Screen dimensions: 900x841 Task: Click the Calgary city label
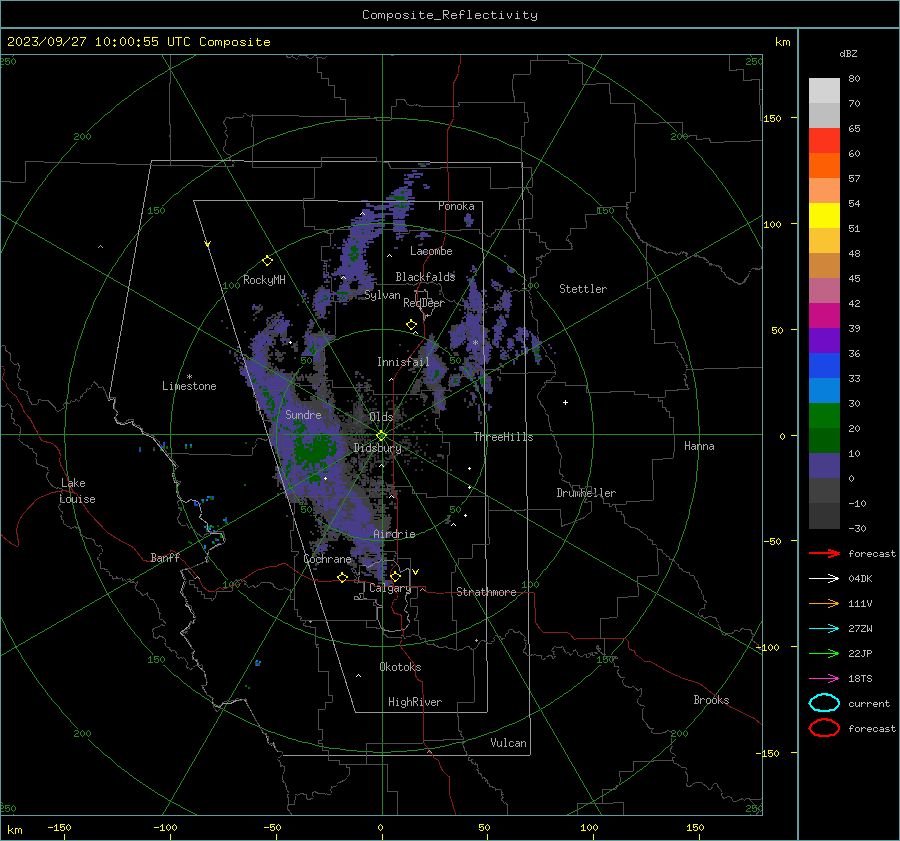390,588
